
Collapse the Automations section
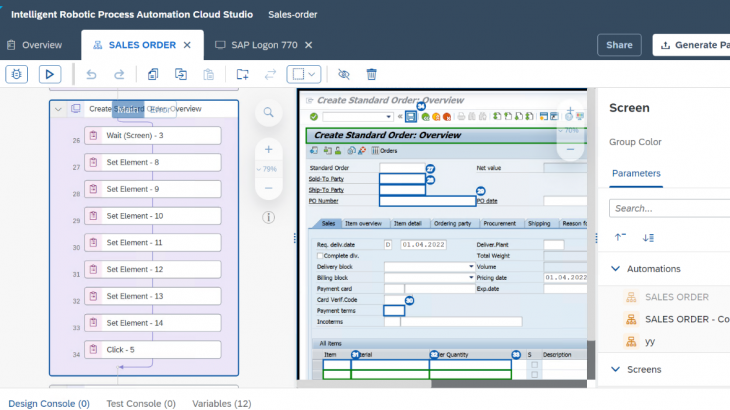pos(615,269)
